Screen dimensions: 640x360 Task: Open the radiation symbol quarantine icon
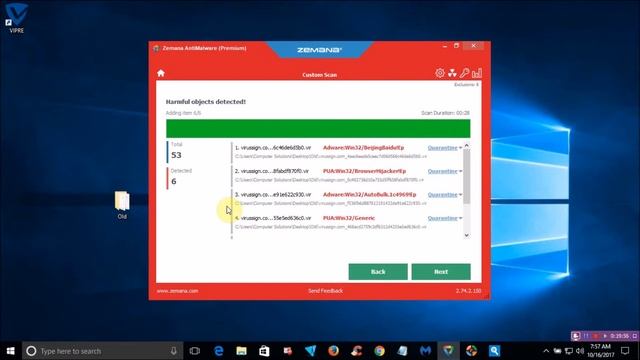452,73
